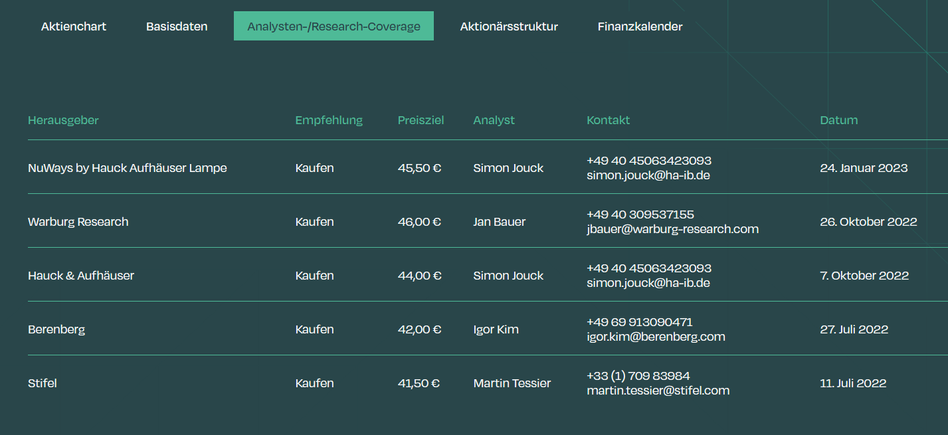The height and width of the screenshot is (435, 948).
Task: Click phone number +49 40 309537155
Action: tap(640, 214)
